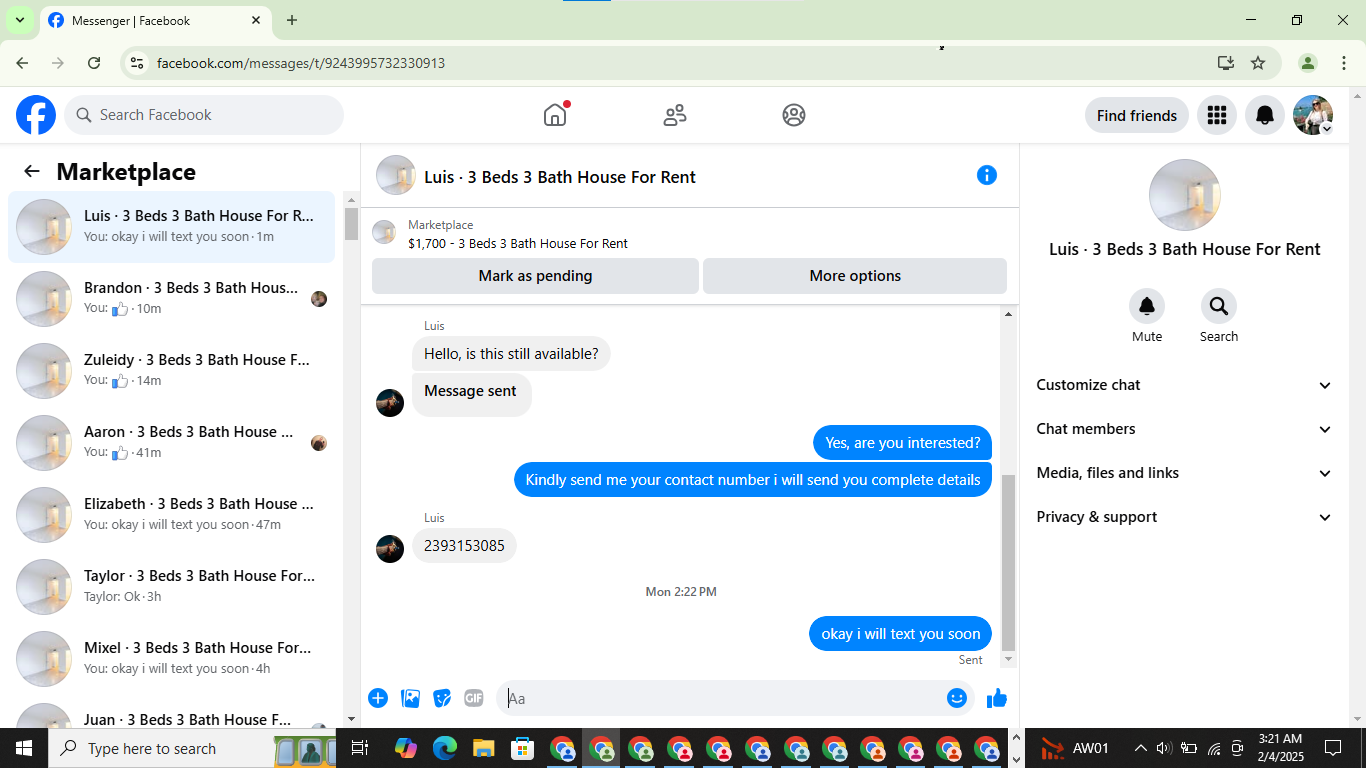The width and height of the screenshot is (1366, 768).
Task: Click the More options button
Action: click(855, 276)
